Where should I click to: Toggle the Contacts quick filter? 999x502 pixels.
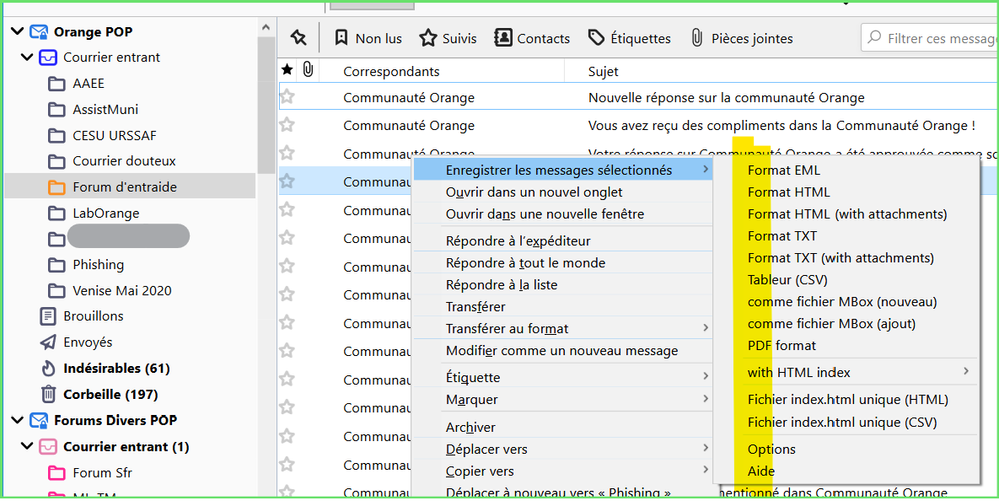(x=532, y=38)
